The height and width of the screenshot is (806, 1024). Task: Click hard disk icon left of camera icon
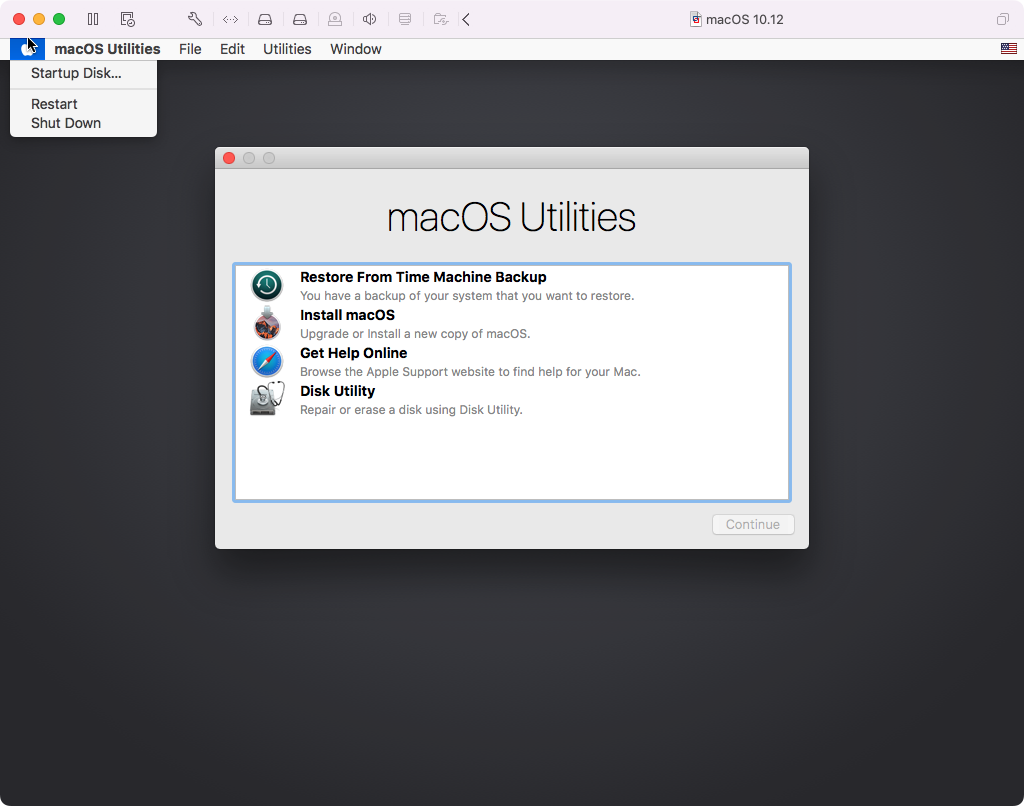[300, 20]
